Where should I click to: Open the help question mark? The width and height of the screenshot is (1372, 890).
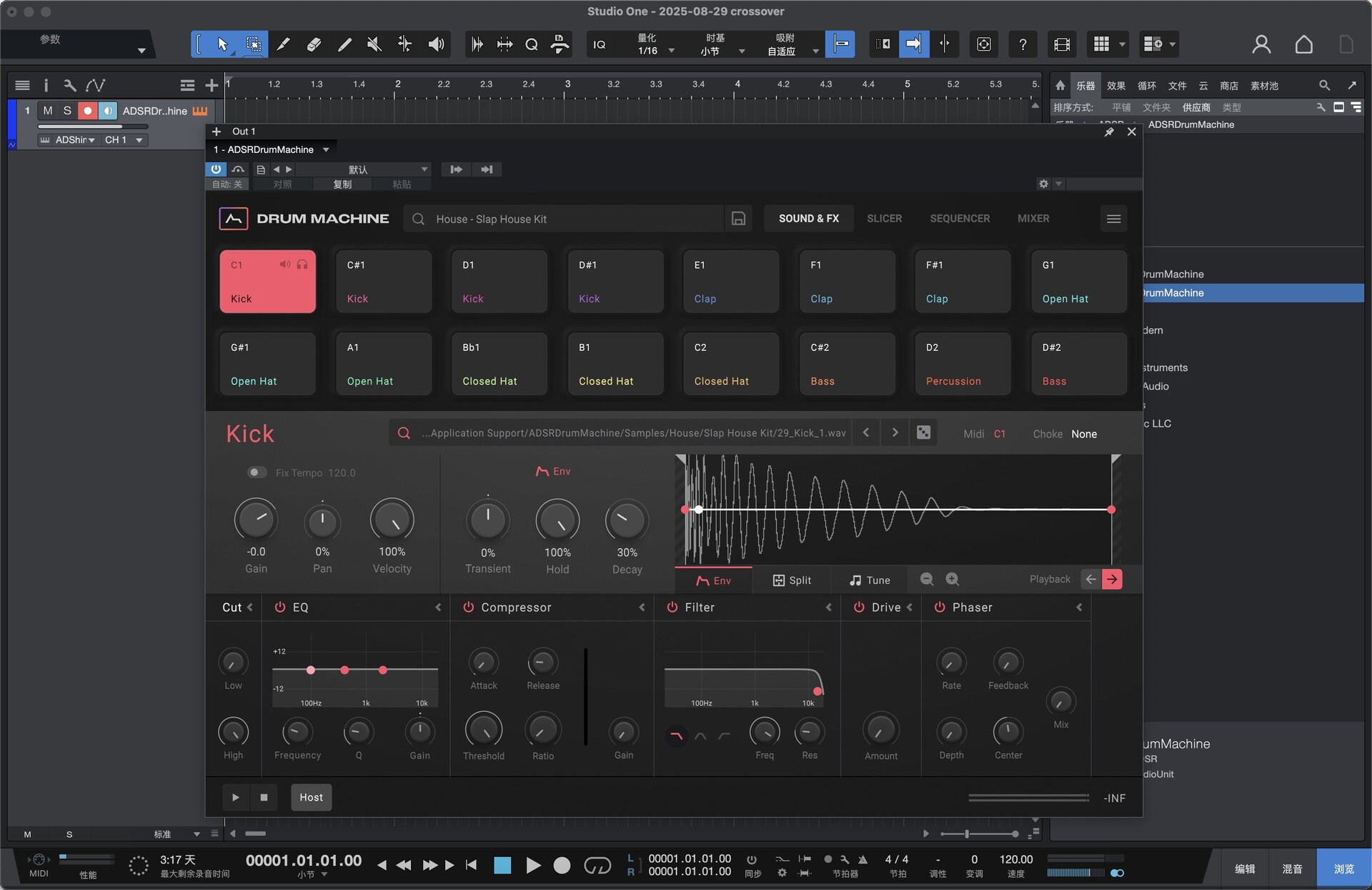[1023, 44]
